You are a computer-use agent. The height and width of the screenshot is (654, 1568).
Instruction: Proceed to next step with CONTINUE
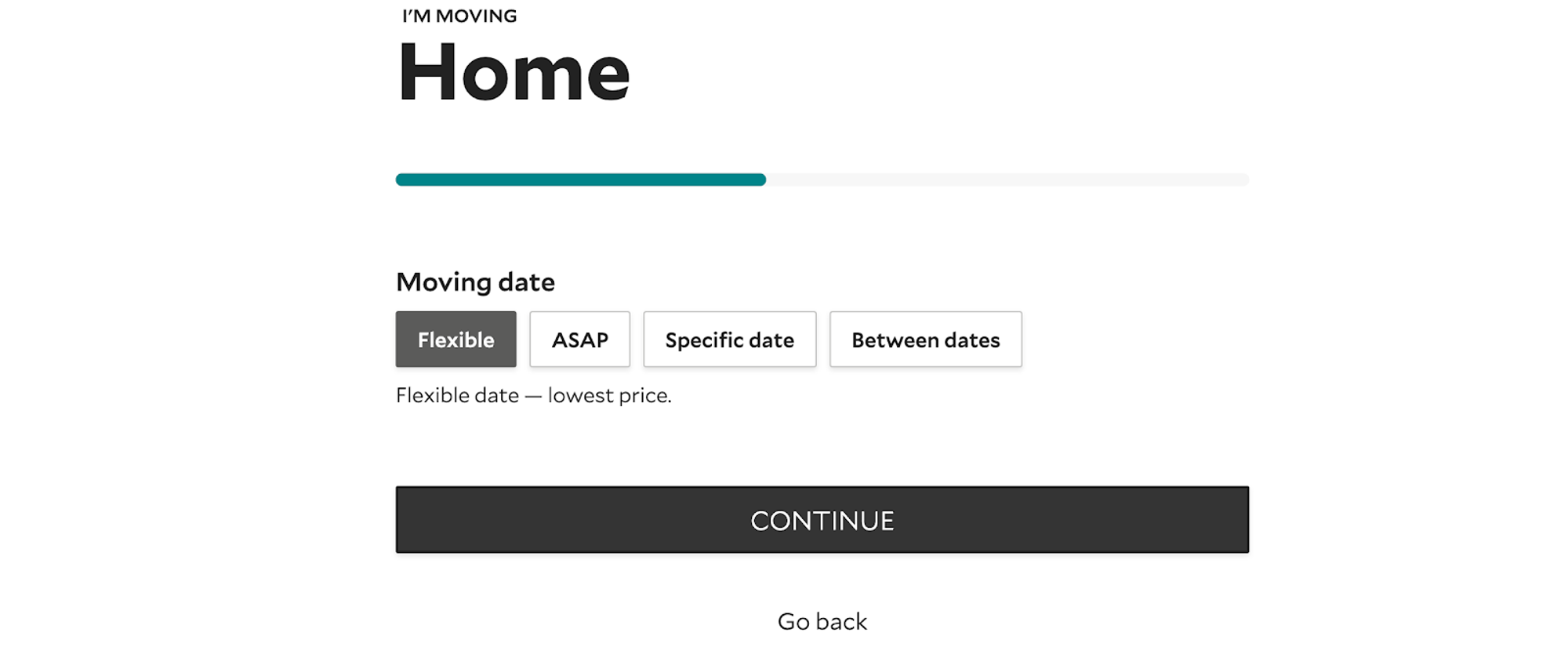(822, 520)
